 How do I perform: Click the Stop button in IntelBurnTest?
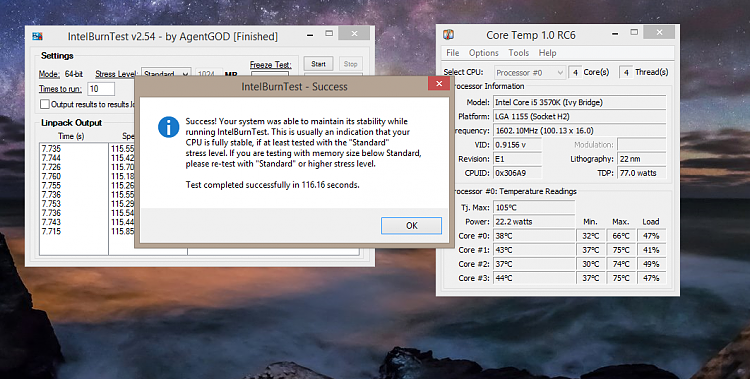tap(350, 64)
